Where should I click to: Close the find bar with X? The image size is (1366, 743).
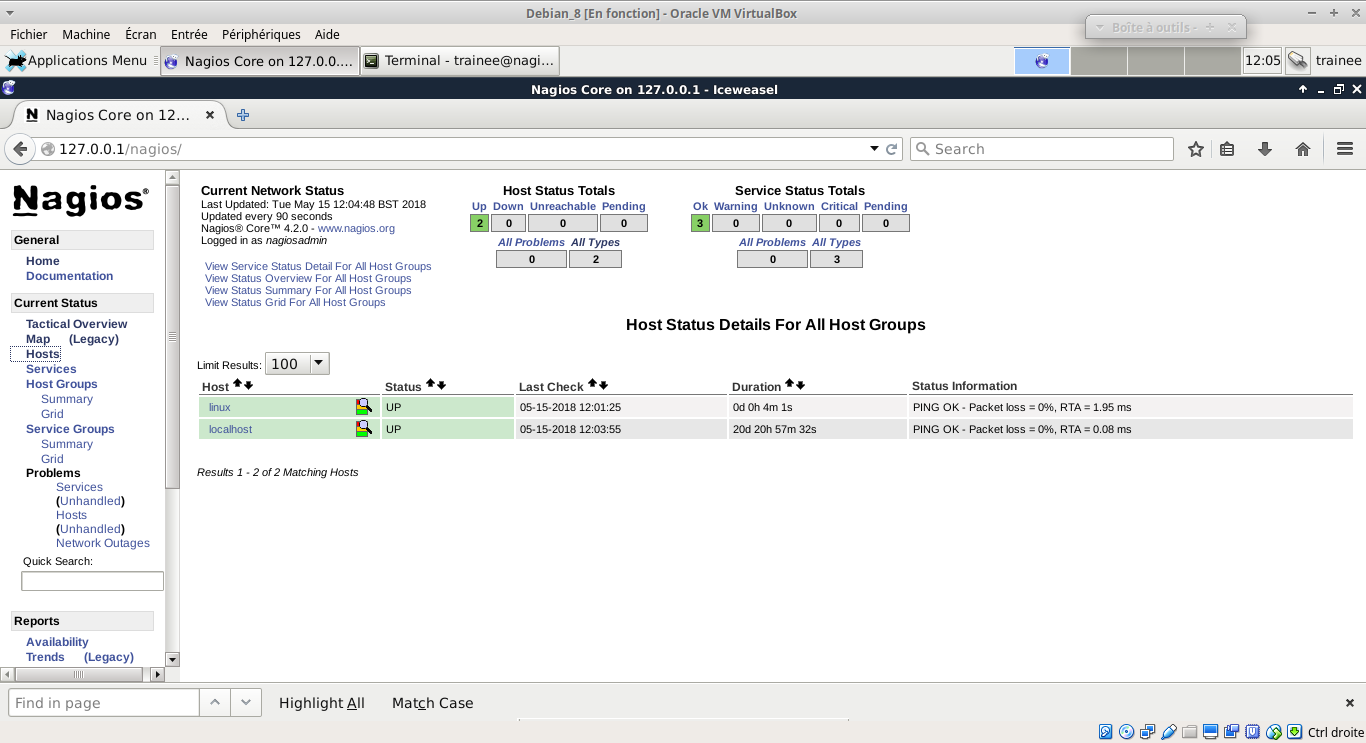(1349, 703)
